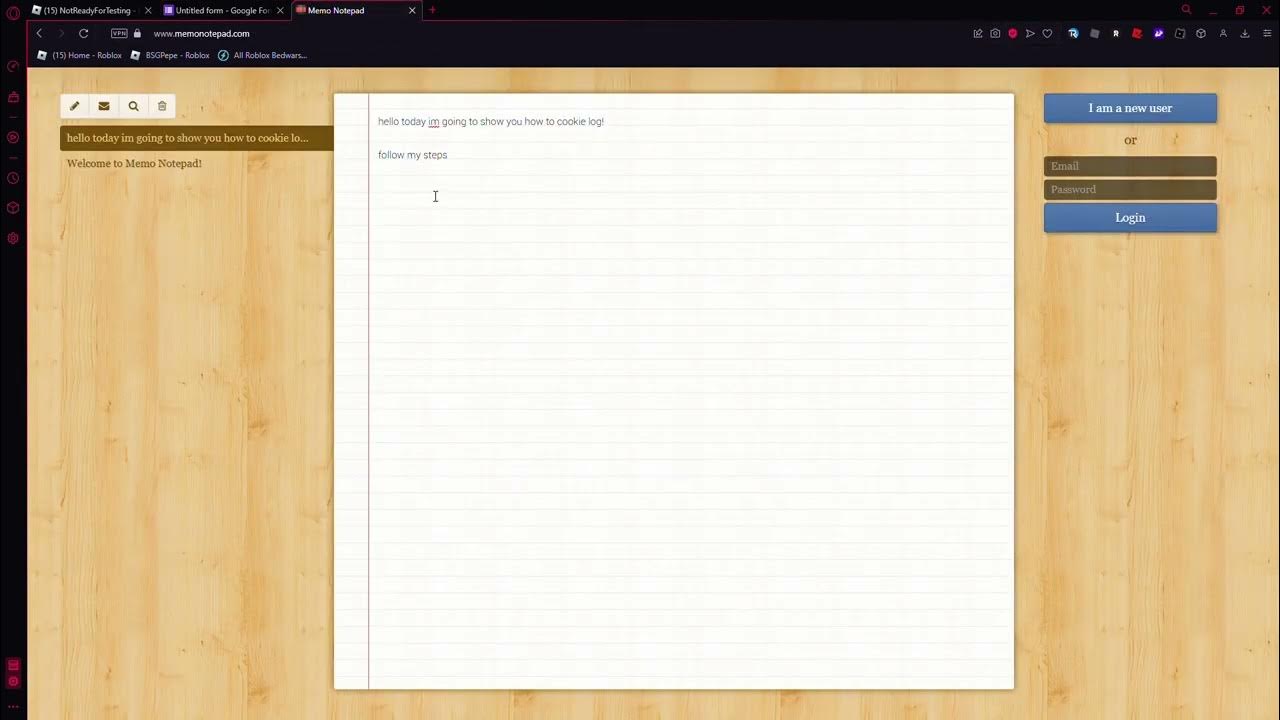This screenshot has width=1280, height=720.
Task: Click the search tabs magnifier icon
Action: pos(1187,10)
